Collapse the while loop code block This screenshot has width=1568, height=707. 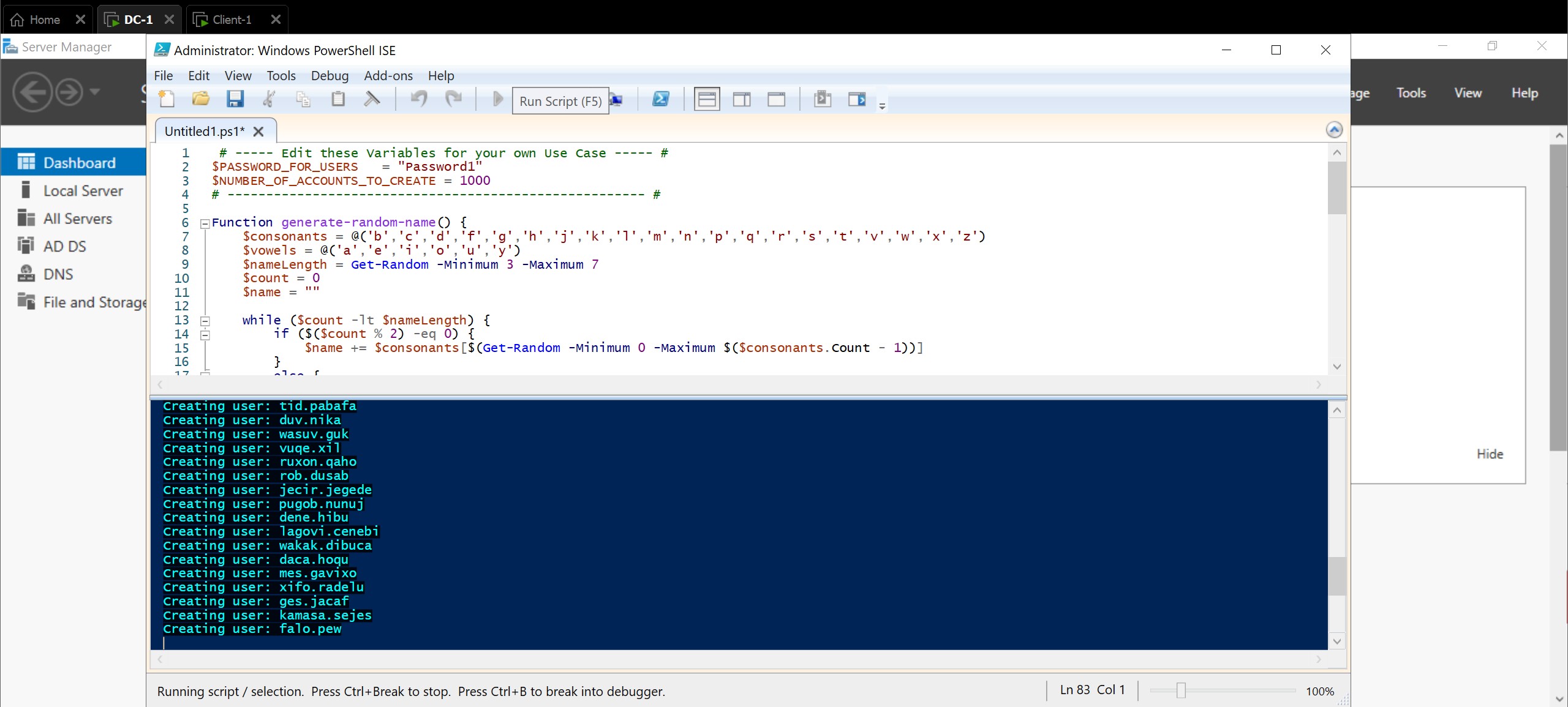205,321
